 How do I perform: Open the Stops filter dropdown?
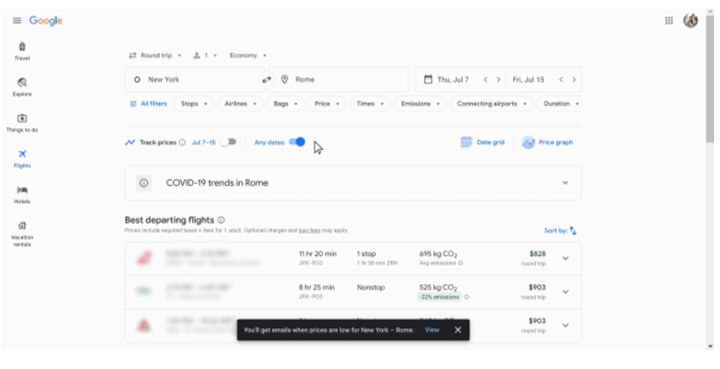point(194,104)
